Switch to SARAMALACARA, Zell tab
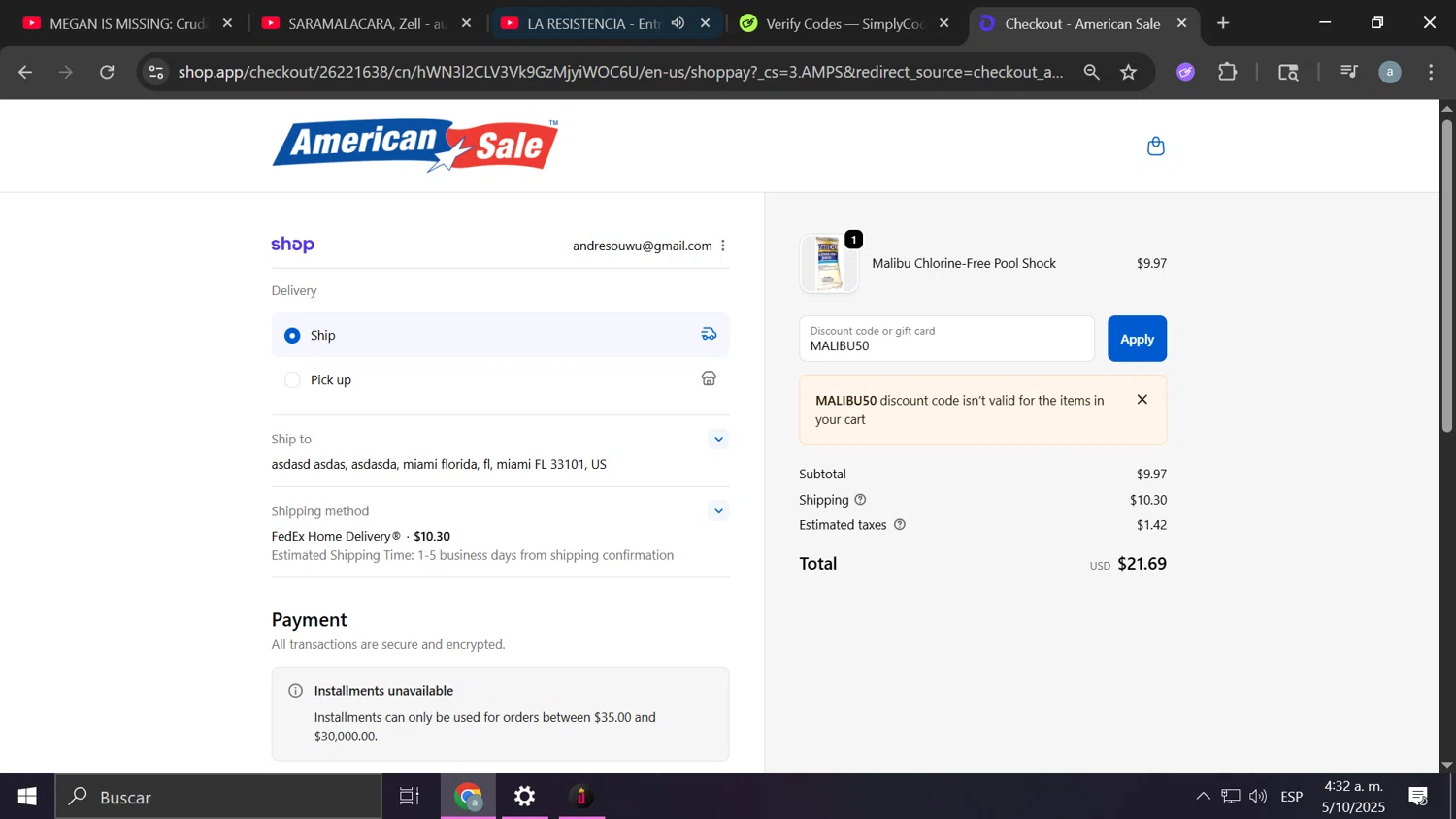 click(x=367, y=23)
